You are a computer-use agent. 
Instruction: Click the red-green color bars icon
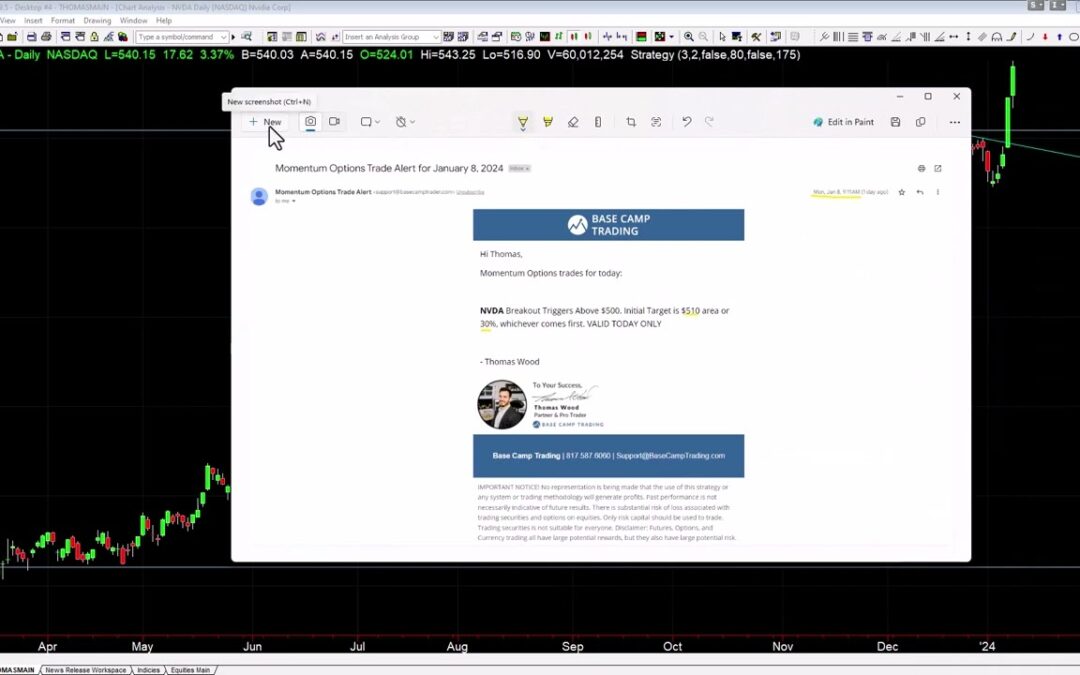[x=641, y=37]
